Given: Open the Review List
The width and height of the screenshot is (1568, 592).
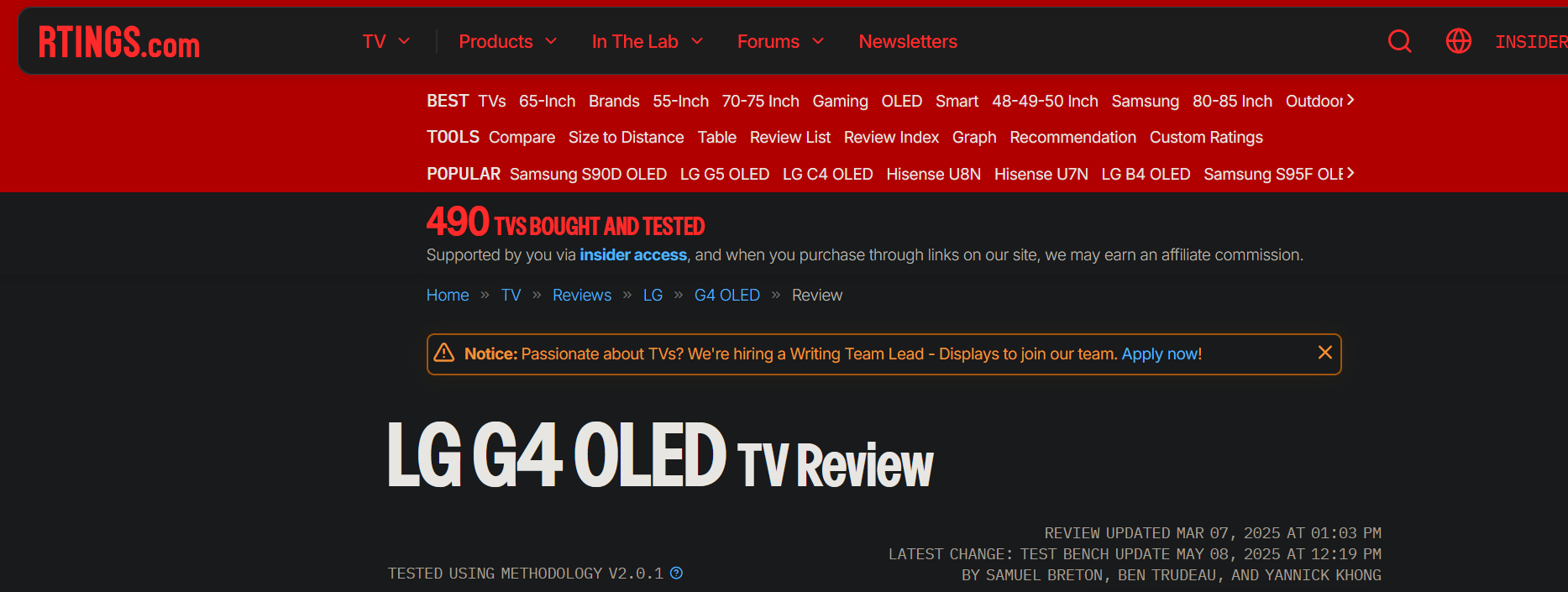Looking at the screenshot, I should 790,137.
